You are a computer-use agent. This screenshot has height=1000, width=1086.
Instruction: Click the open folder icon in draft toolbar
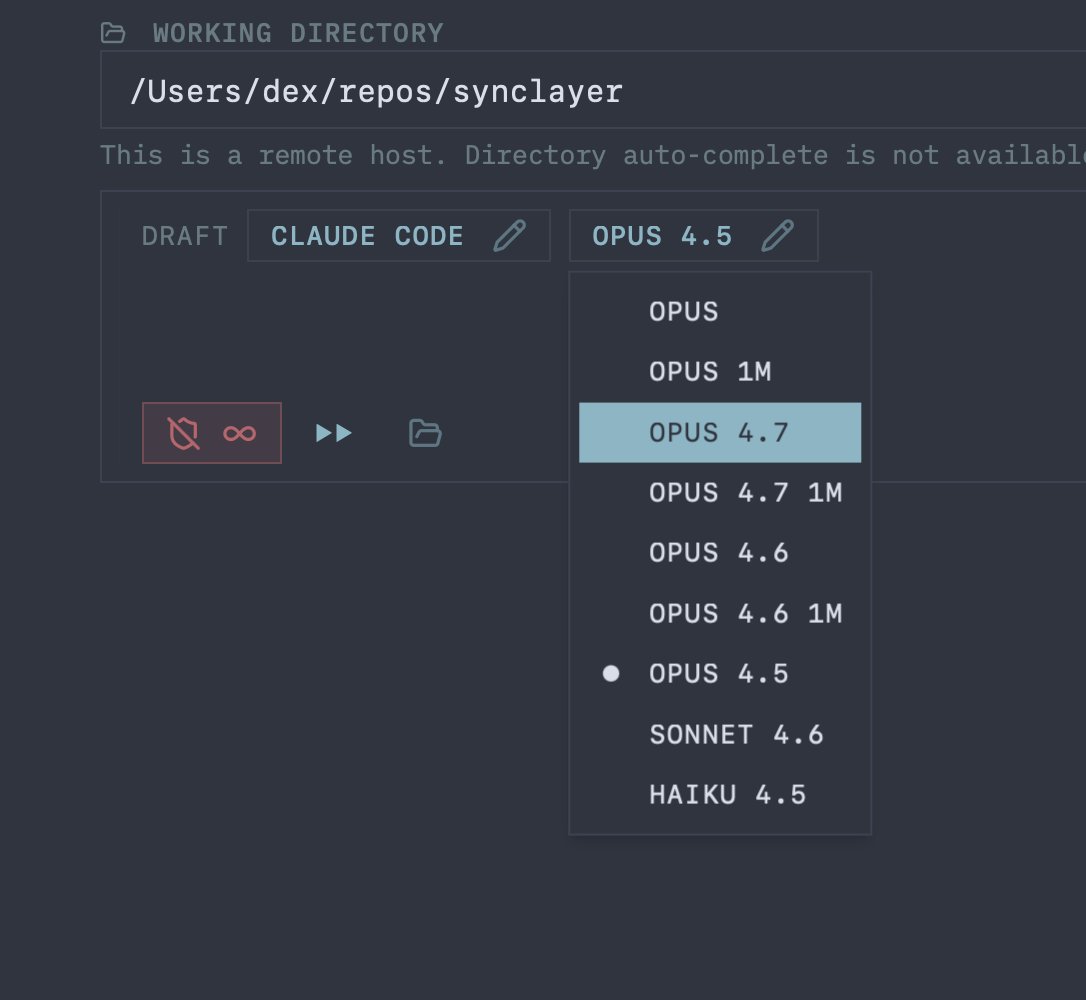[425, 434]
